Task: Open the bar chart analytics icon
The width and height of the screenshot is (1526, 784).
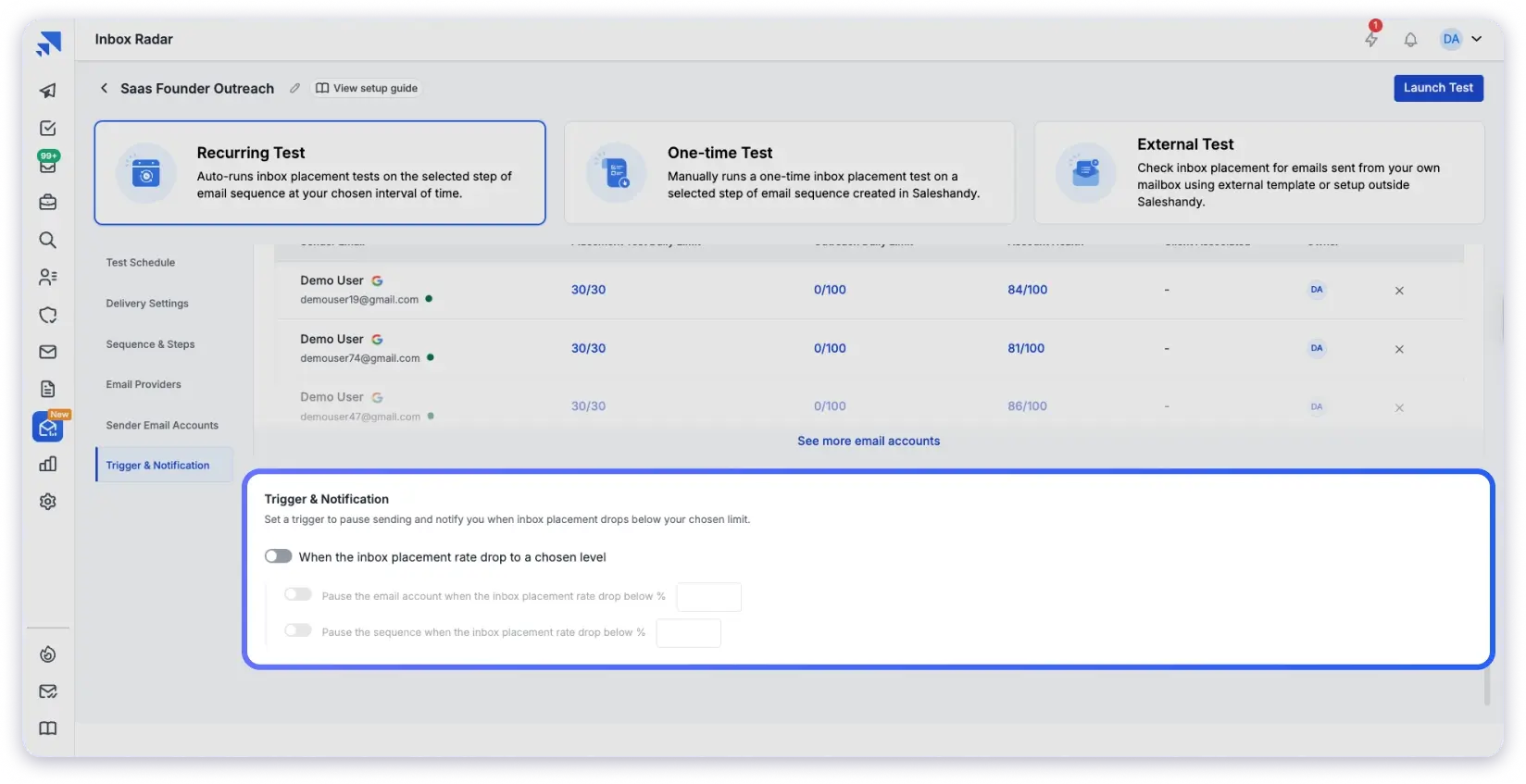Action: pos(48,465)
